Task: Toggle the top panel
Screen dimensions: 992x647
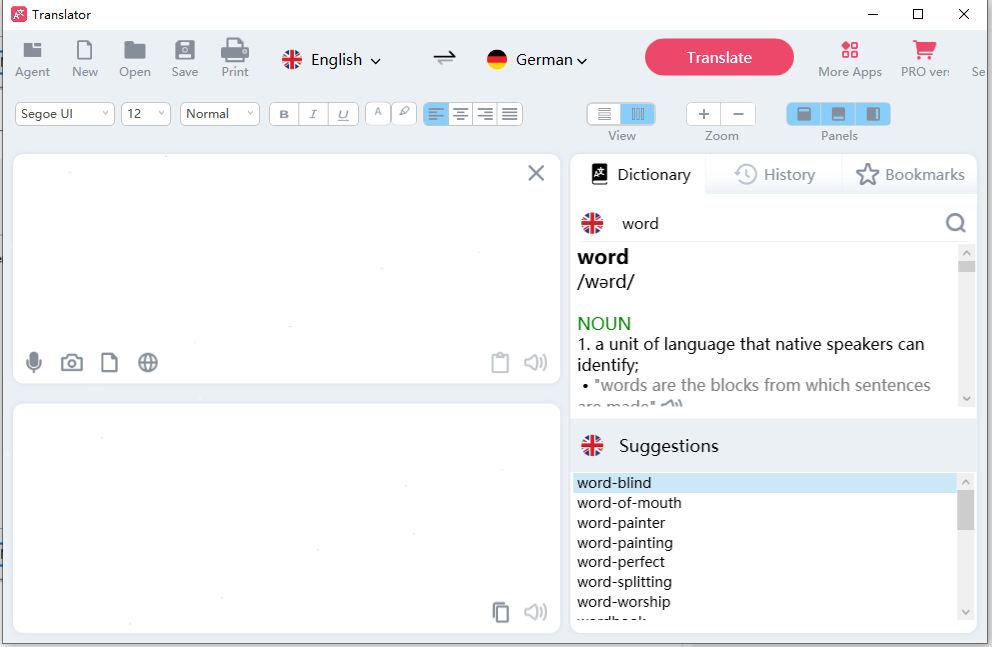Action: tap(803, 114)
